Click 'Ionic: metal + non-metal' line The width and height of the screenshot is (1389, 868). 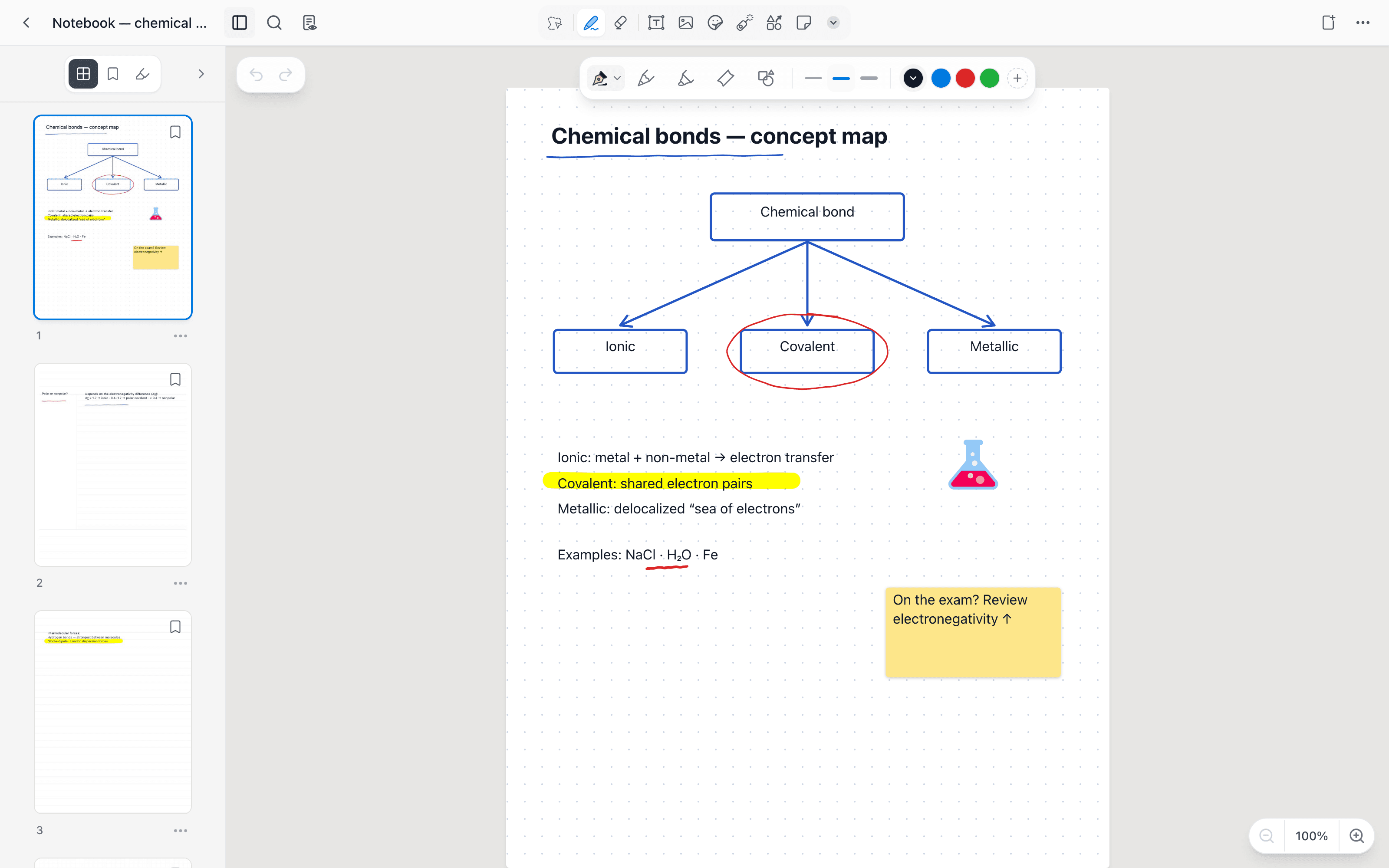point(696,457)
